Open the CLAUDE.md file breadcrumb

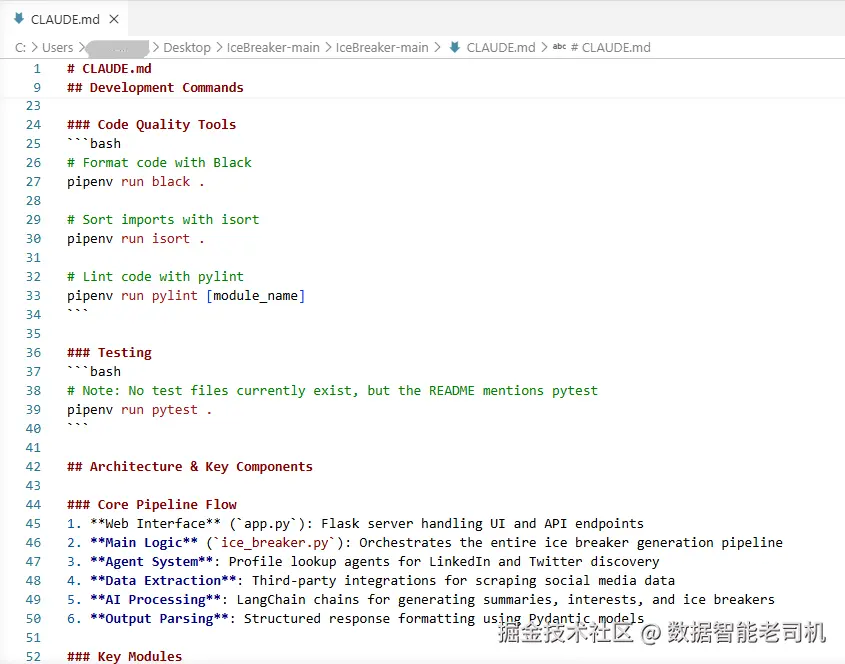501,47
